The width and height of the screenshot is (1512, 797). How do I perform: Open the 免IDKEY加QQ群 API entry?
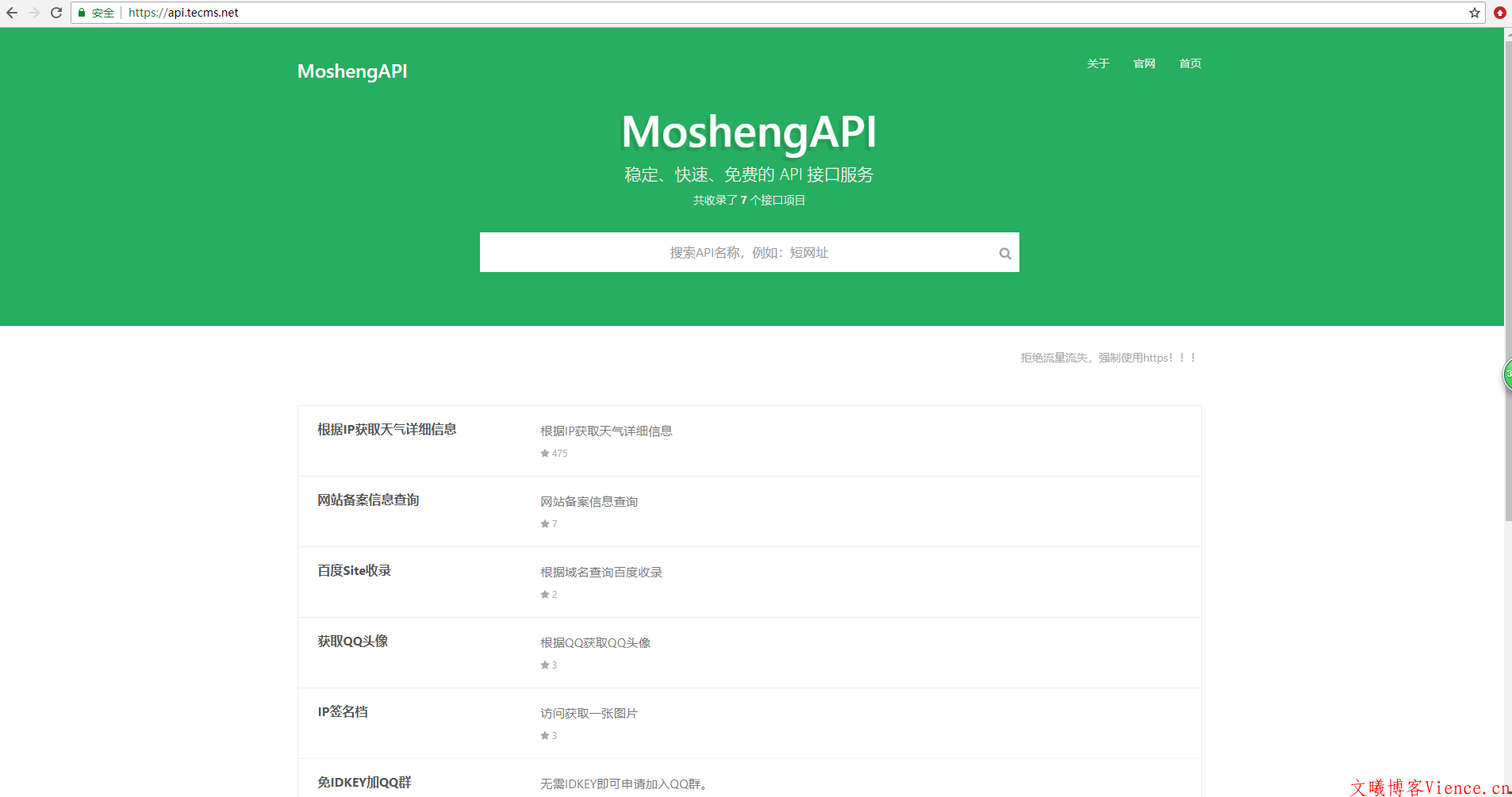(x=364, y=783)
